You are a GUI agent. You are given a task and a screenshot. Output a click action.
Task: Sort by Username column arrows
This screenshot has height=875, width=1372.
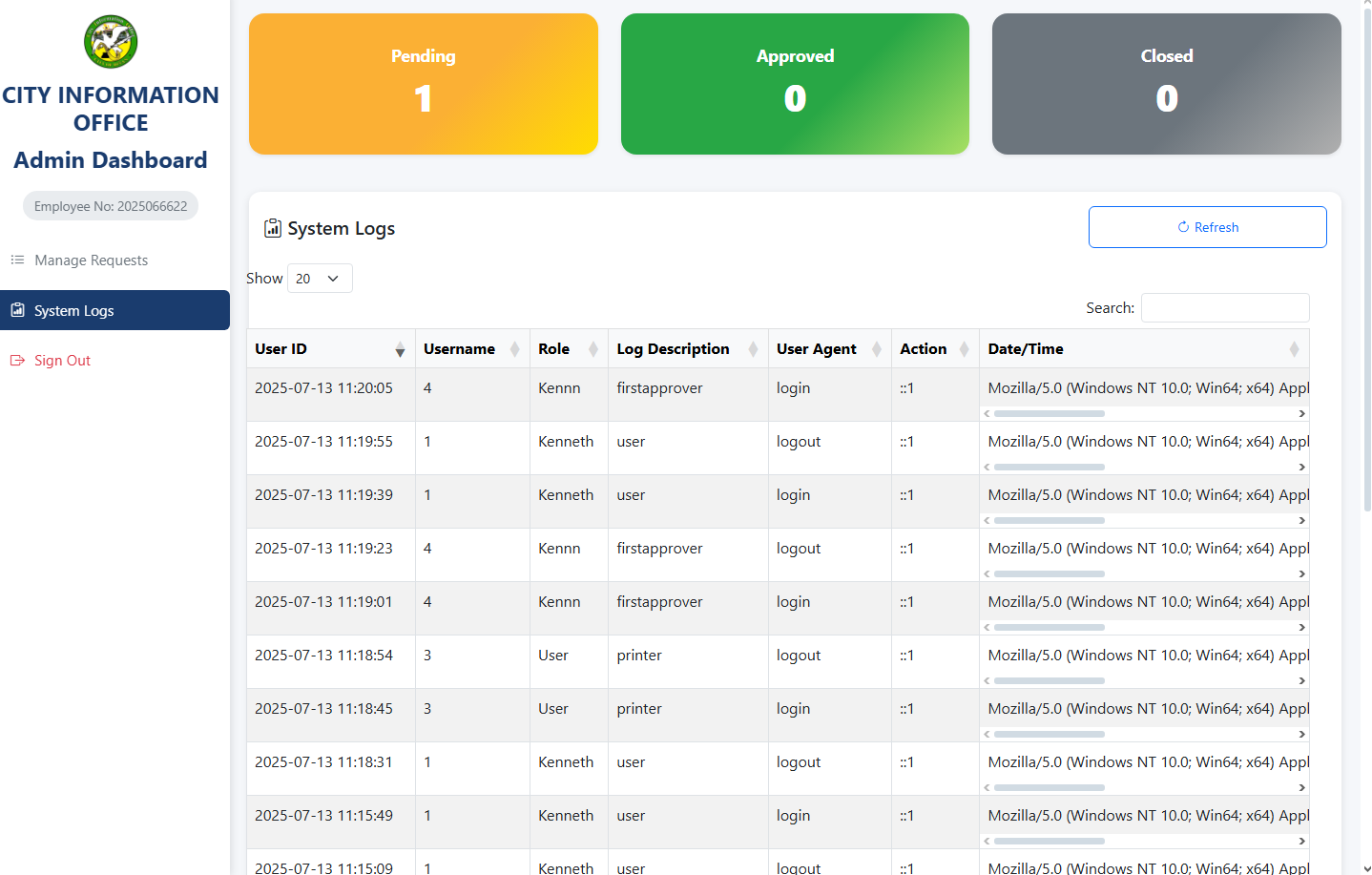pos(514,349)
